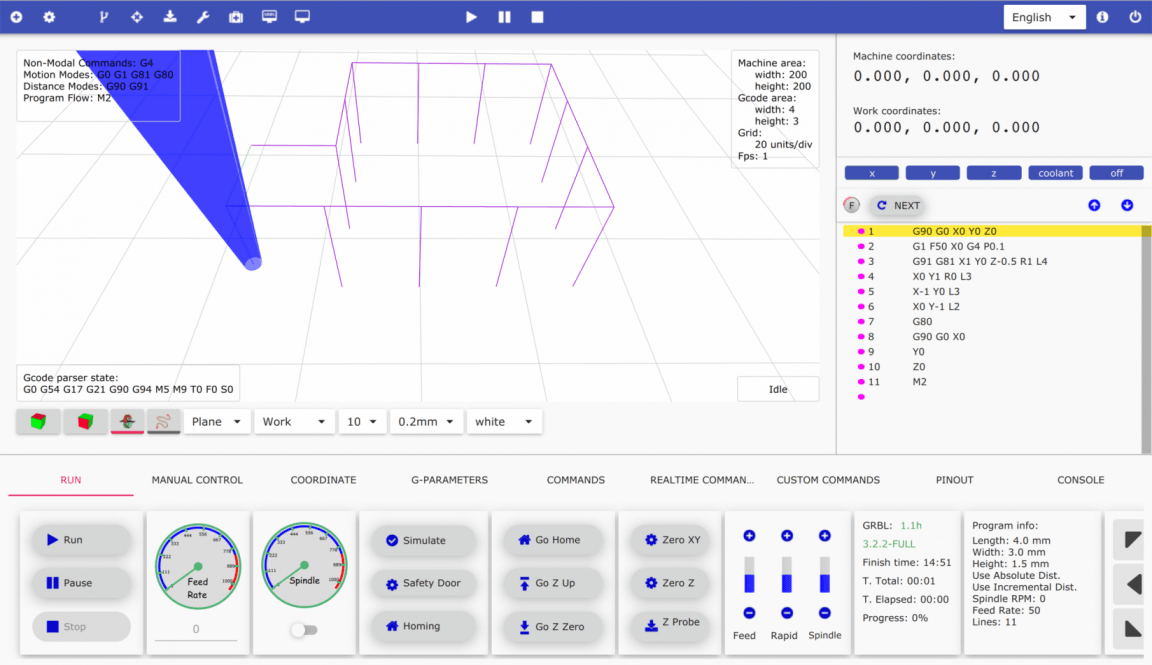Toggle the tool visualization icon above the viewport tabs
This screenshot has height=665, width=1152.
click(127, 421)
